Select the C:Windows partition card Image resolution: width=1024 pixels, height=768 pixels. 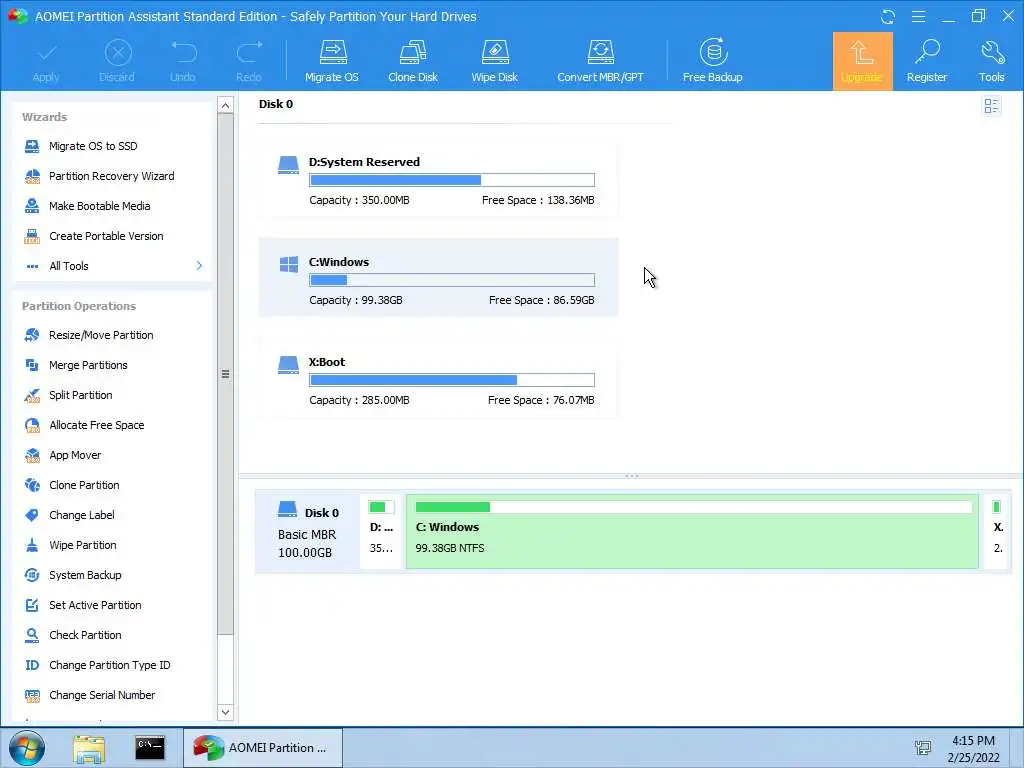coord(439,278)
